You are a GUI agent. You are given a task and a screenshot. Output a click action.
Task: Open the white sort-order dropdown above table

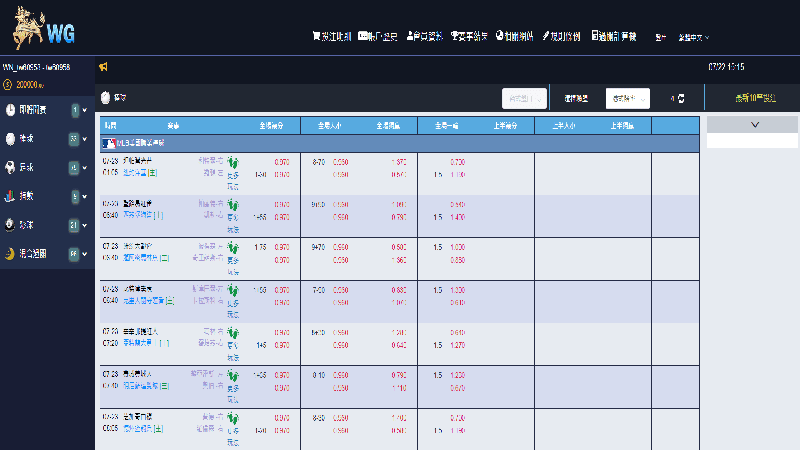tap(629, 98)
